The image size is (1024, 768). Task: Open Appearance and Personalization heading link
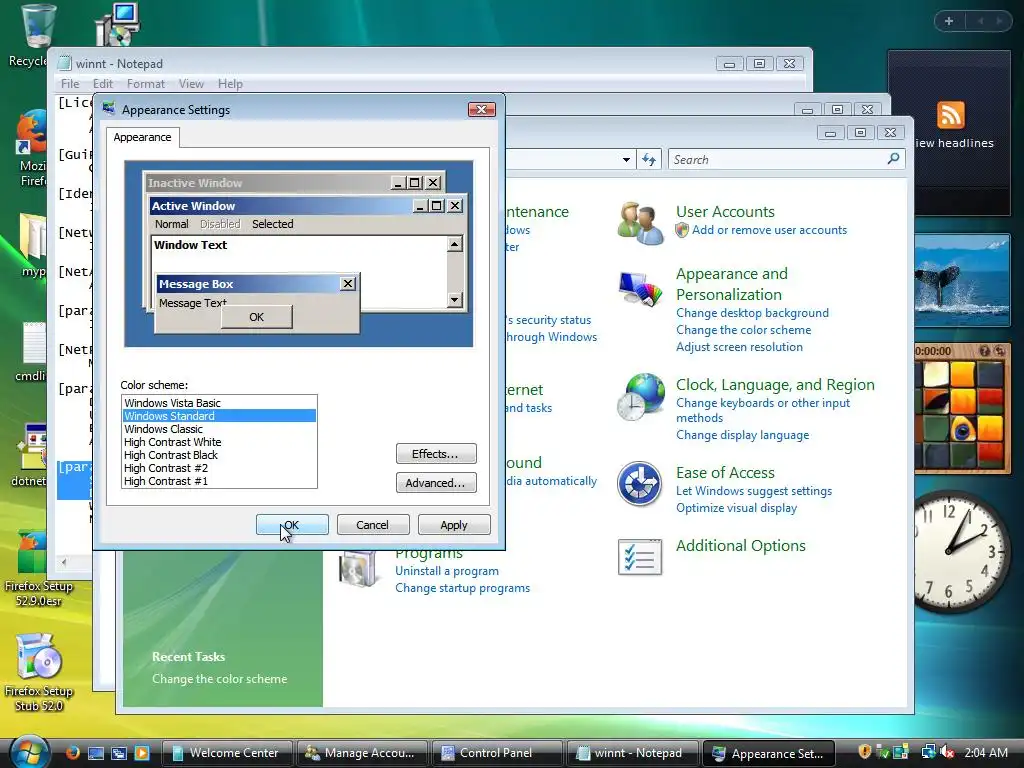[x=731, y=284]
